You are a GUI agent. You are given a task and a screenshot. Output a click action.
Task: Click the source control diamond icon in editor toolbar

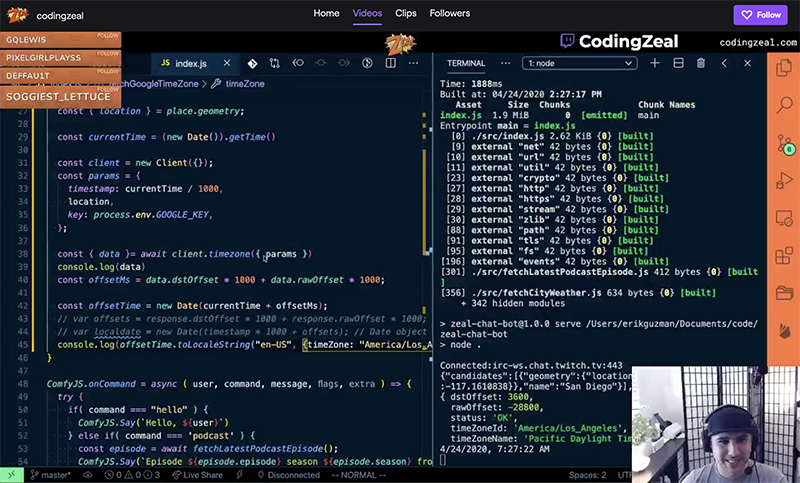[x=252, y=63]
